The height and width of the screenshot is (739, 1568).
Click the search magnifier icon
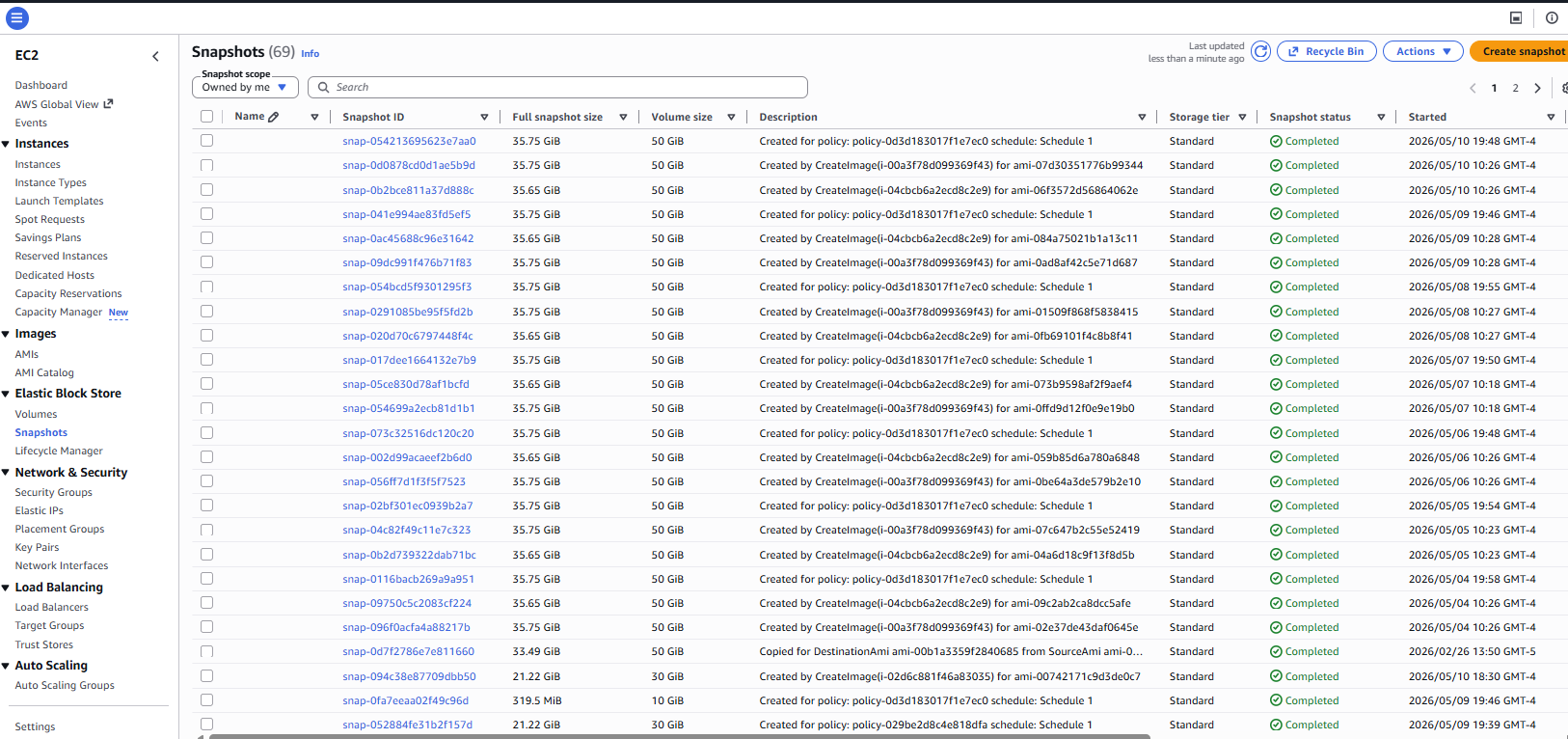pyautogui.click(x=324, y=87)
